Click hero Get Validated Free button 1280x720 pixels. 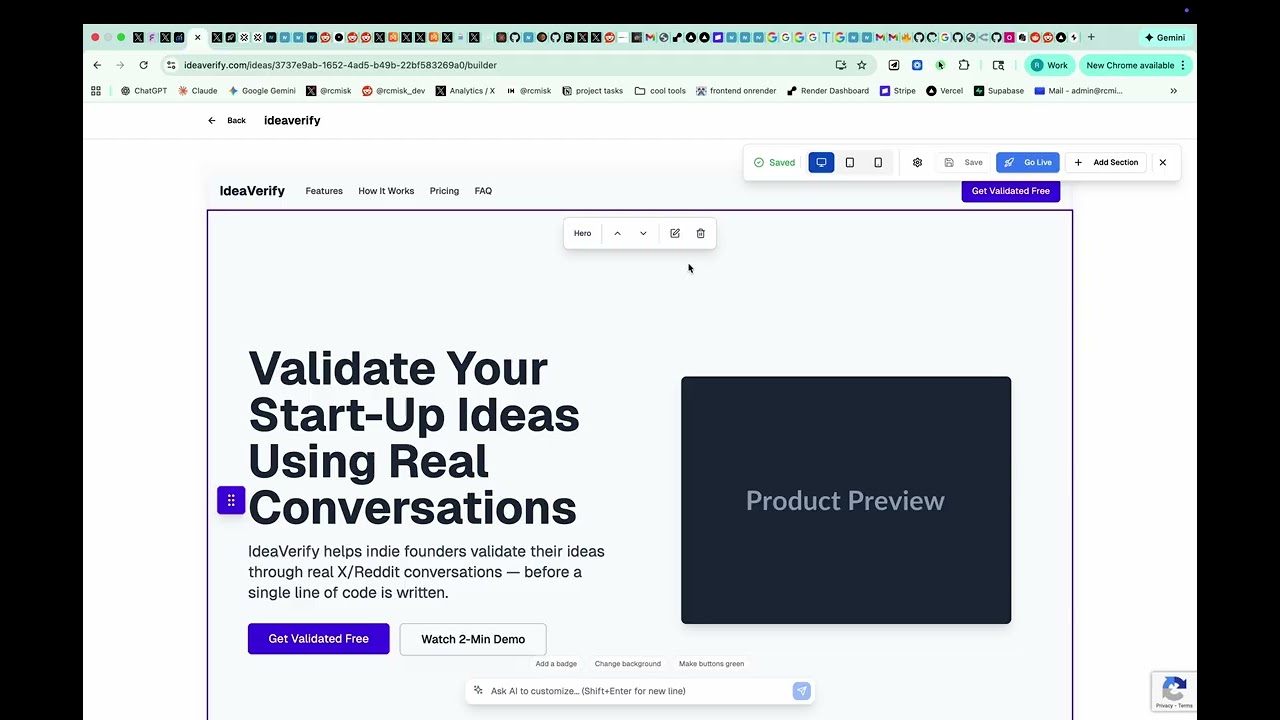coord(319,639)
